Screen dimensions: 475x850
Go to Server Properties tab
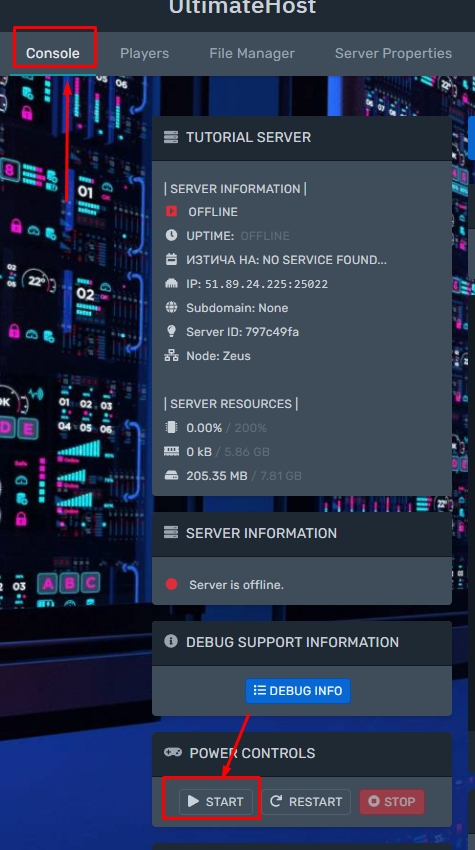click(x=393, y=53)
